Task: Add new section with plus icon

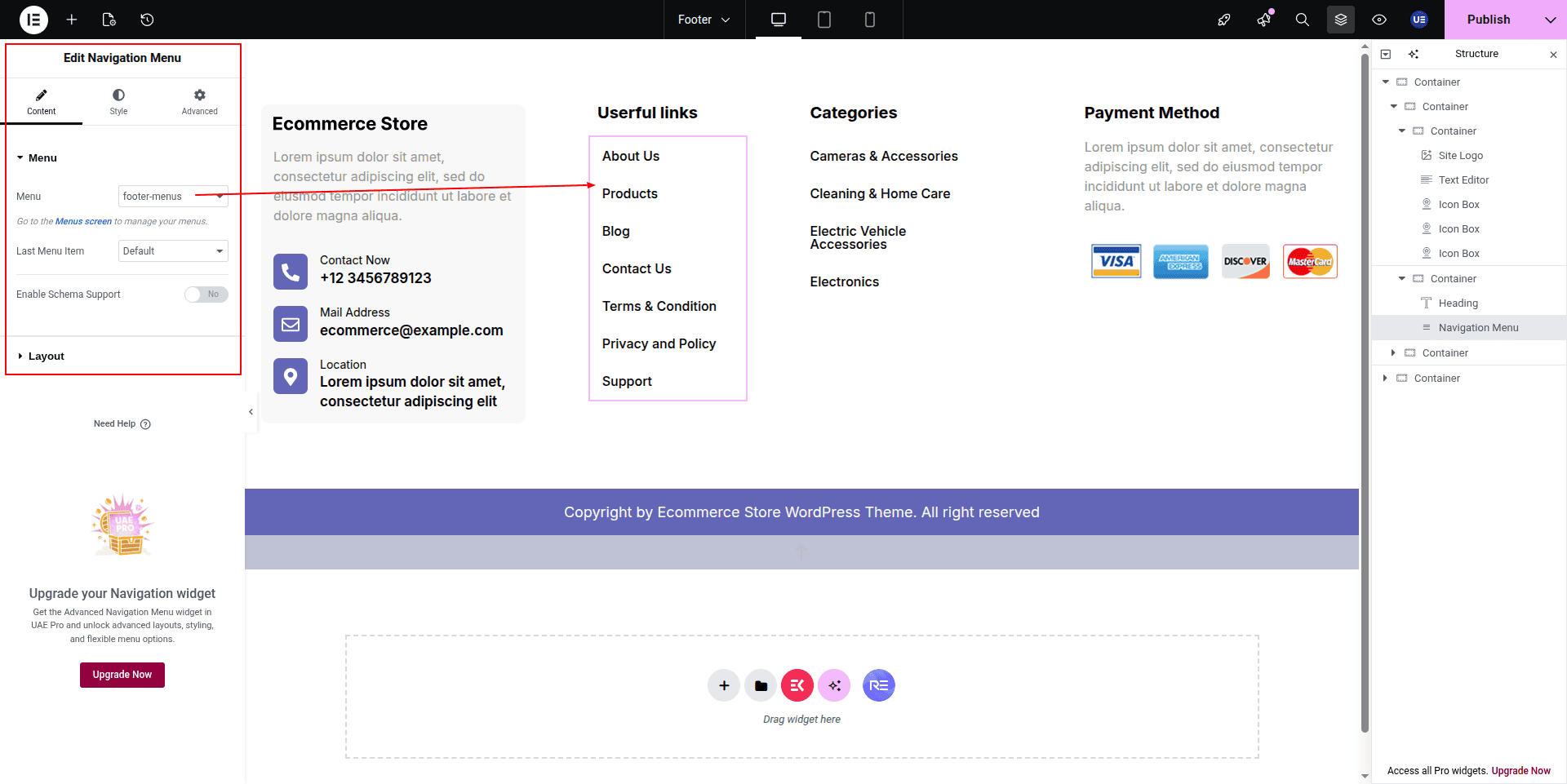Action: (x=724, y=685)
